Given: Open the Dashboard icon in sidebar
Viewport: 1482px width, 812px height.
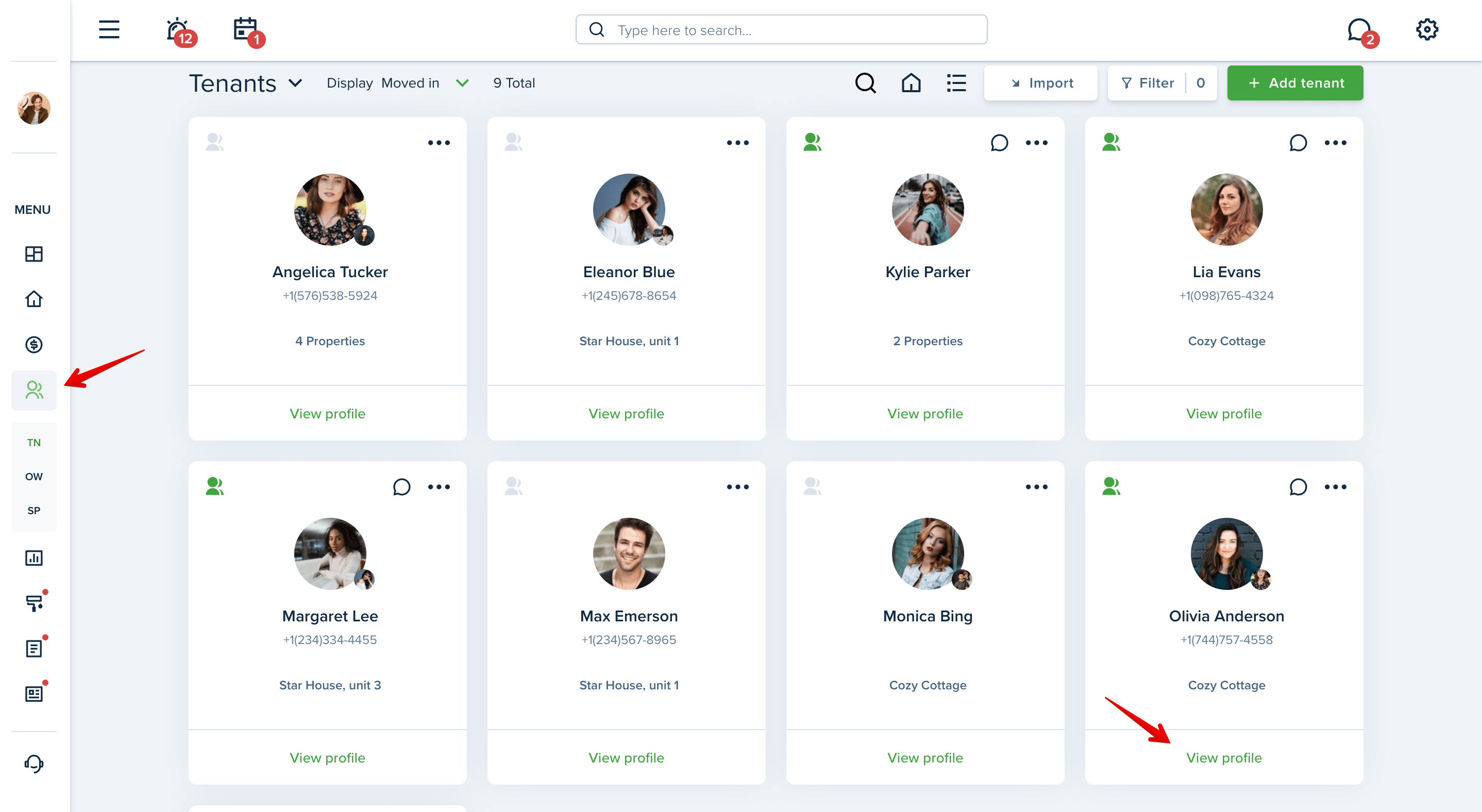Looking at the screenshot, I should click(x=34, y=253).
